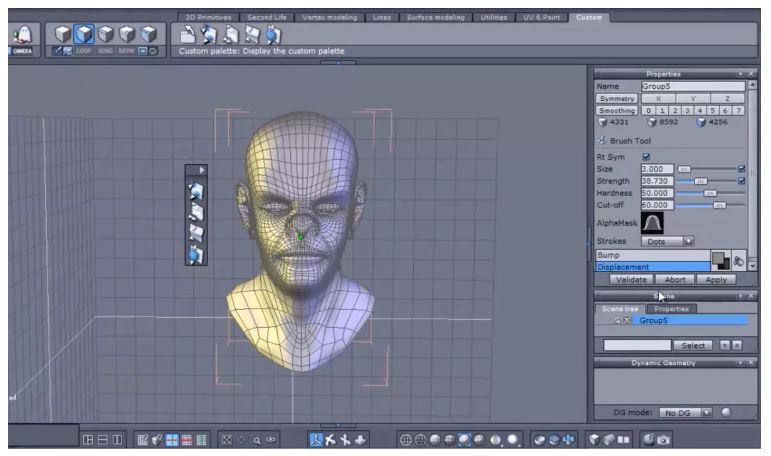Open the Surface modeling tab

click(x=437, y=17)
